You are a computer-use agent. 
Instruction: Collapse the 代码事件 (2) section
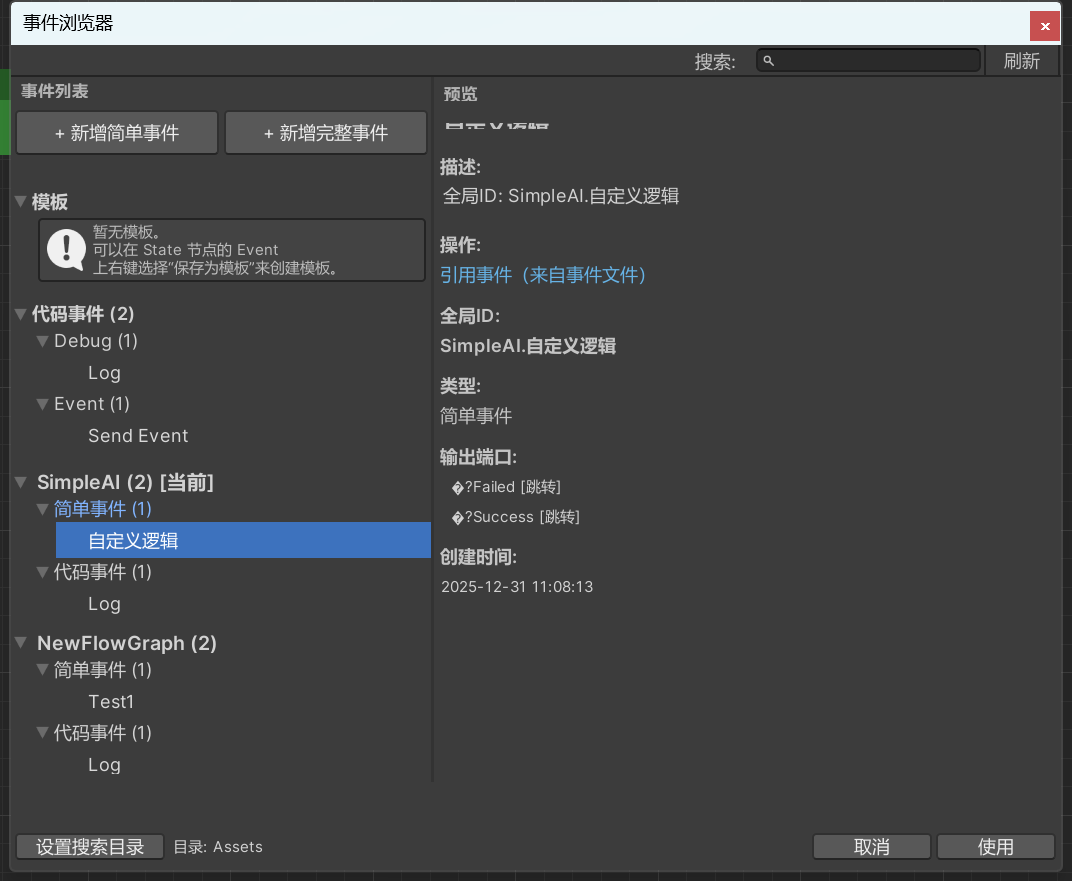tap(21, 314)
